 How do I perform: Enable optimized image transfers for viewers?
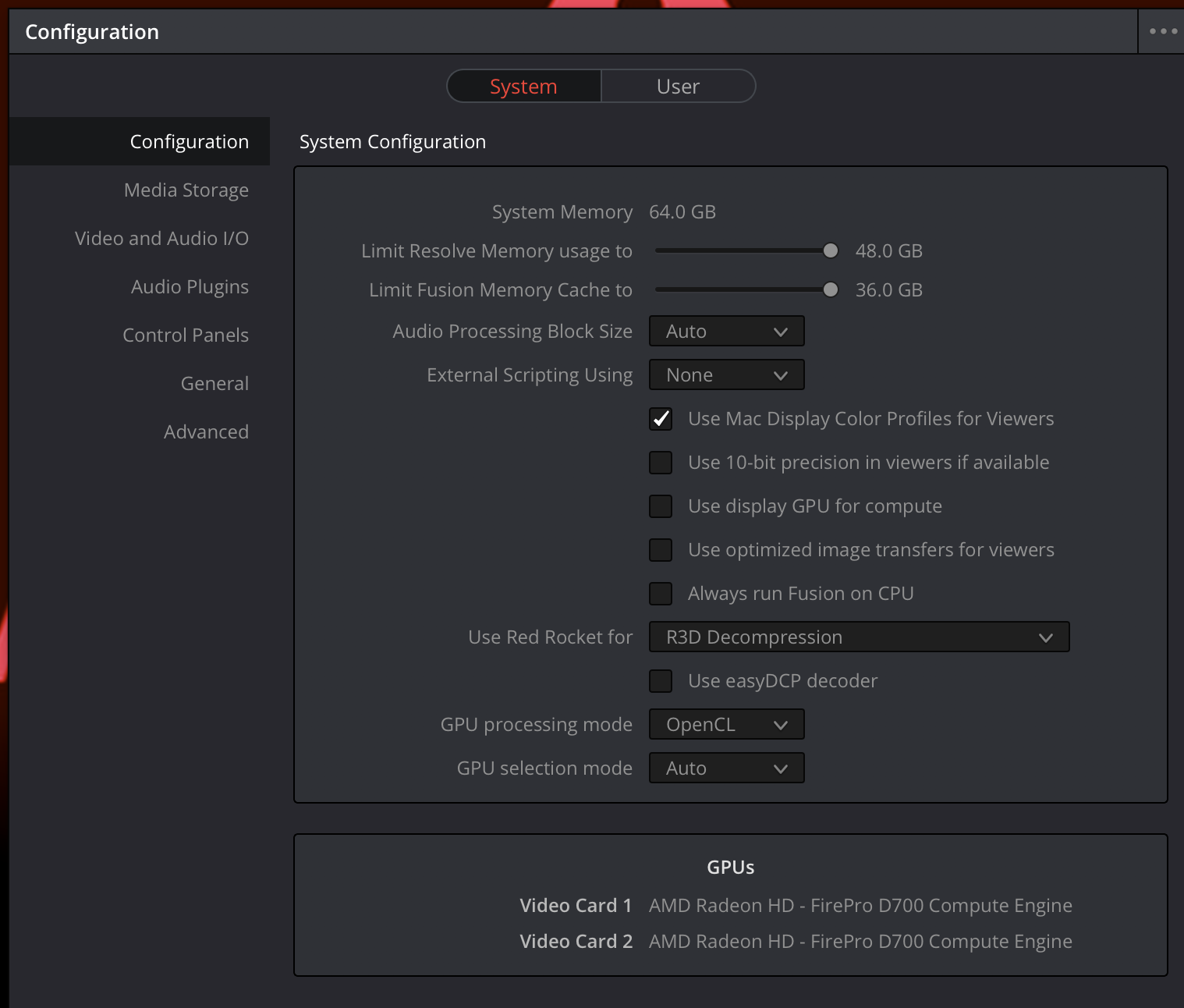661,550
